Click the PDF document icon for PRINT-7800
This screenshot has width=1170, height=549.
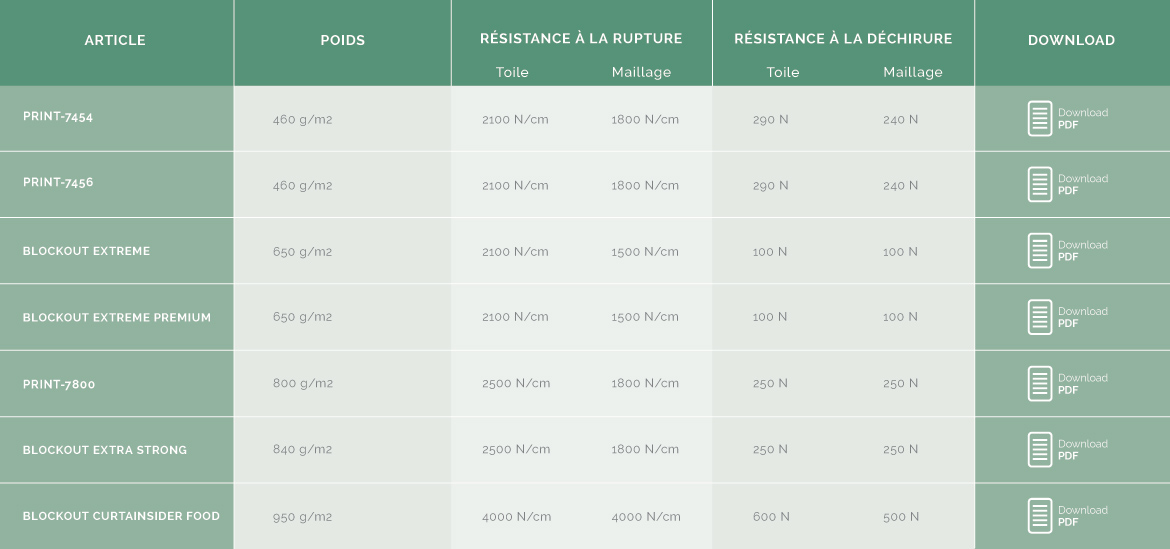1039,383
